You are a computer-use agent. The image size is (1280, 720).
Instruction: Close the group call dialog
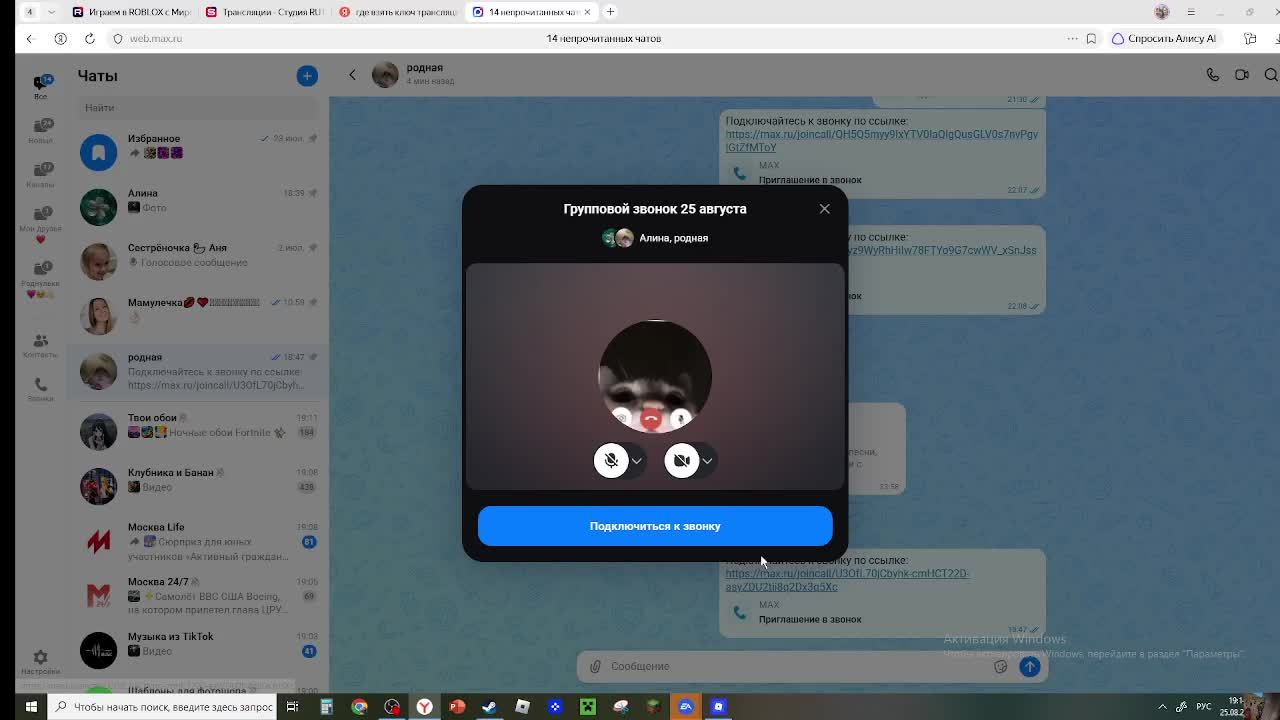(824, 209)
